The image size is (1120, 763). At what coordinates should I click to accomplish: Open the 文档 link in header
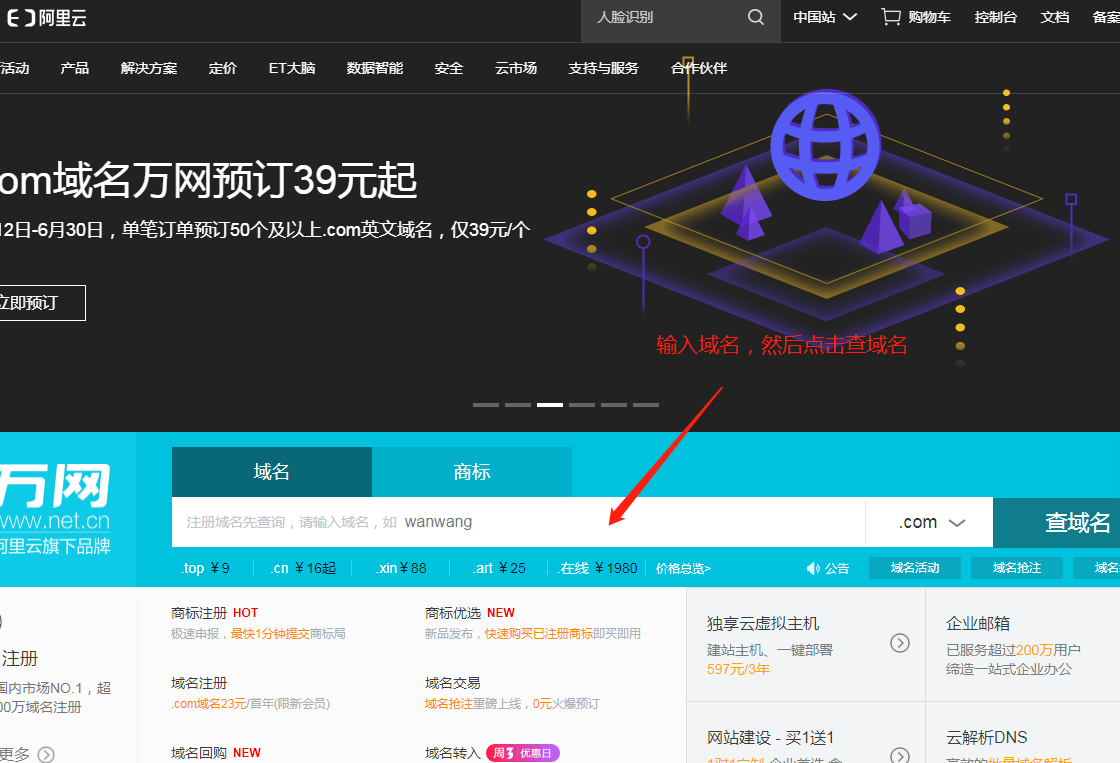1055,17
